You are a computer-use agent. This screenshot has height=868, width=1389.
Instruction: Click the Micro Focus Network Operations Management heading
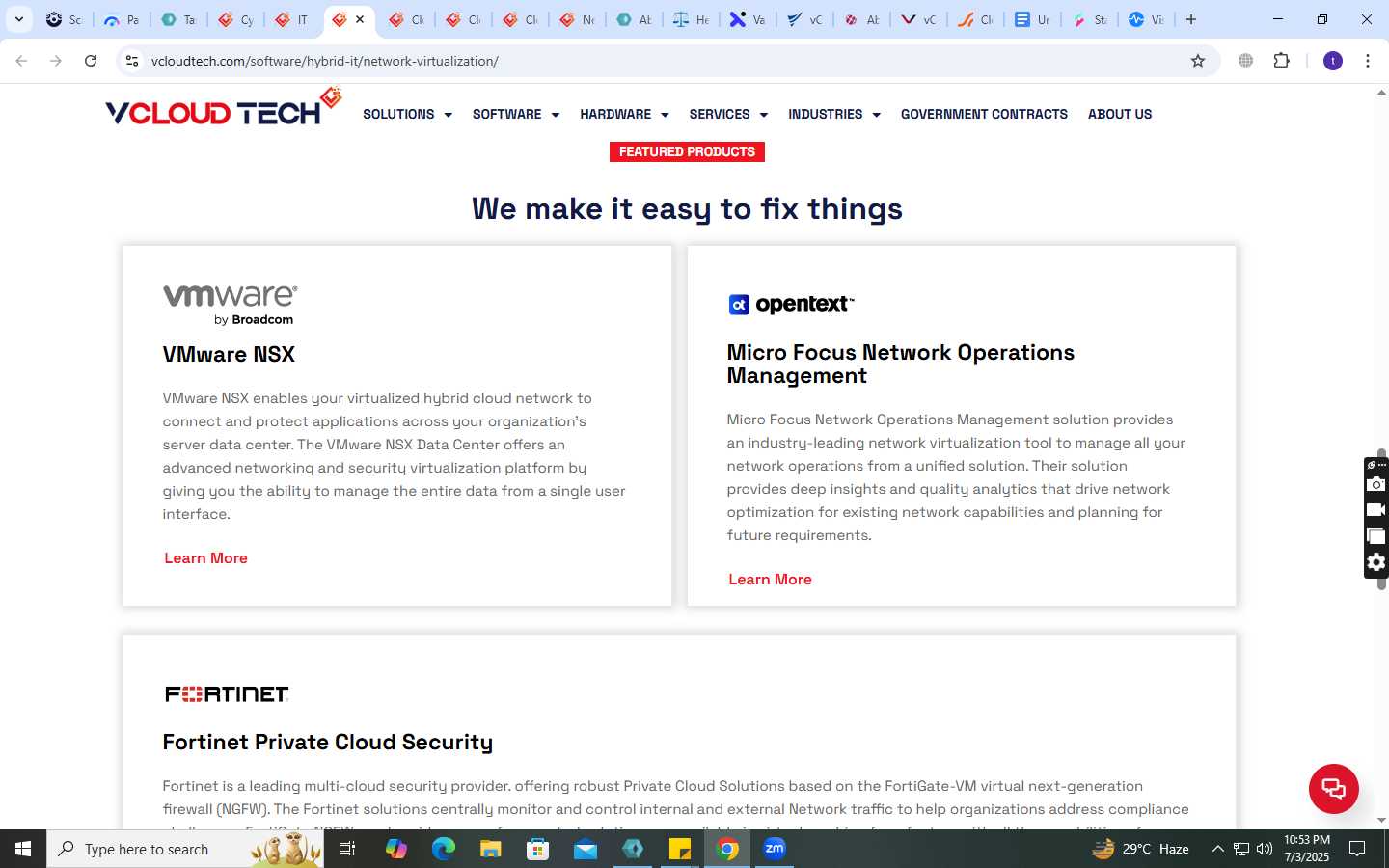pyautogui.click(x=901, y=365)
